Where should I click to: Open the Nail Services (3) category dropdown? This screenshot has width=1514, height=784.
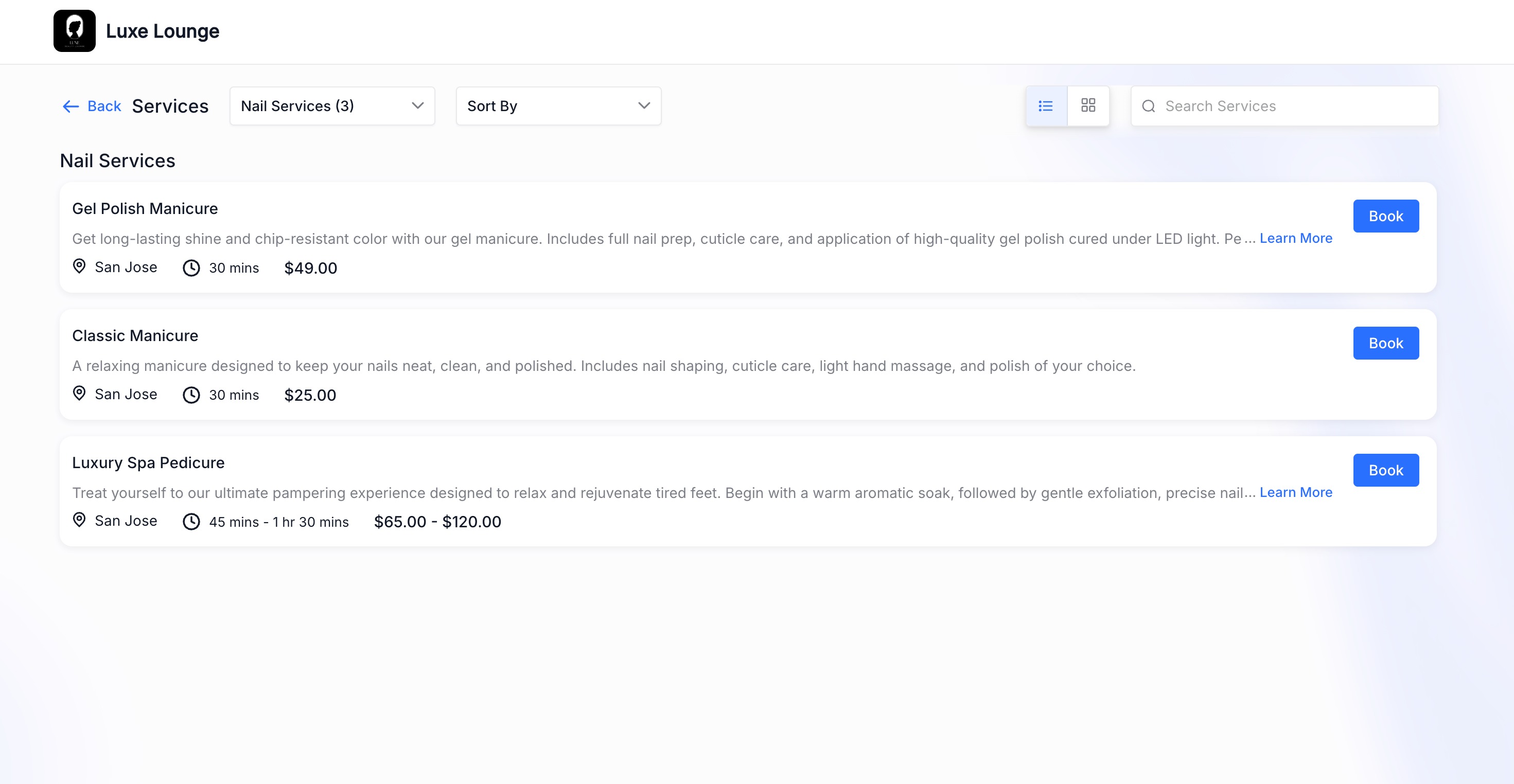click(332, 106)
